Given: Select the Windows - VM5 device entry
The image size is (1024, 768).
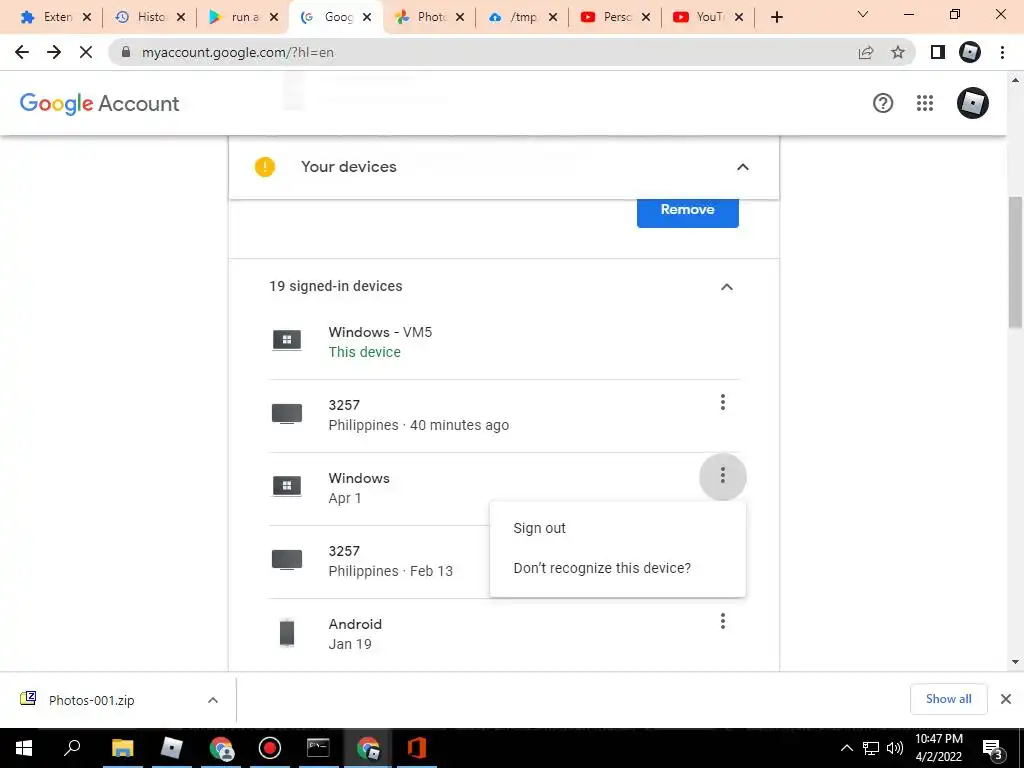Looking at the screenshot, I should (x=504, y=342).
